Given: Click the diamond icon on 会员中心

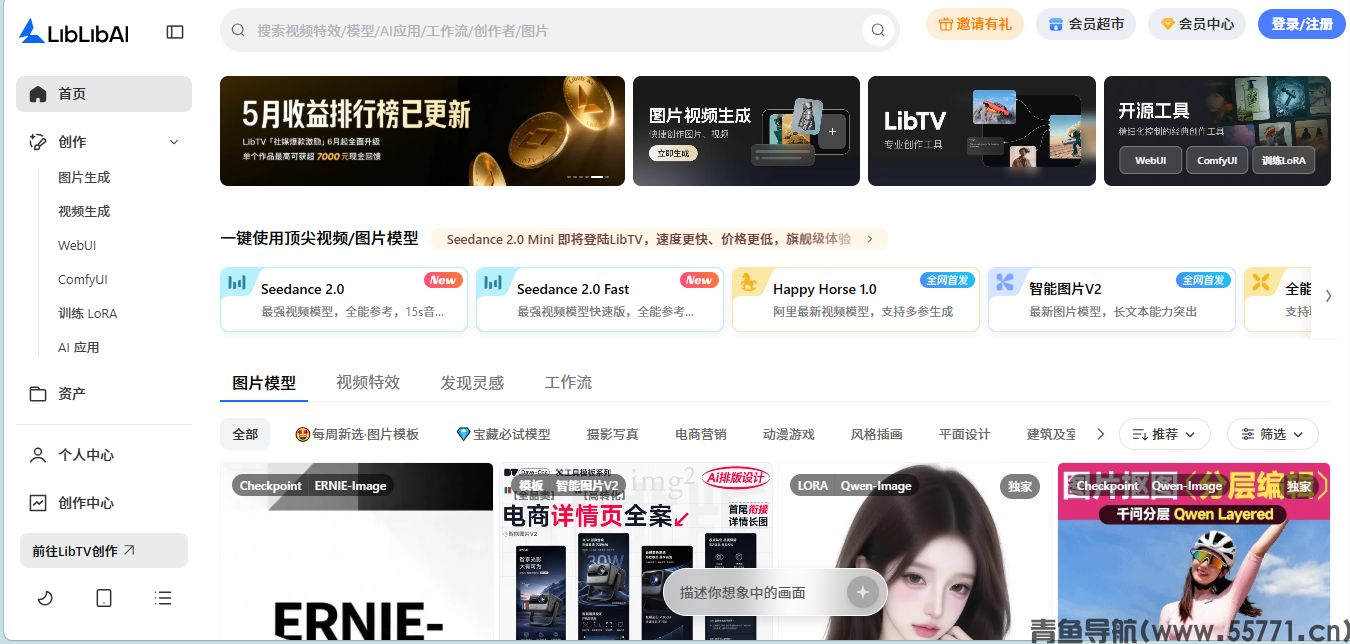Looking at the screenshot, I should click(x=1167, y=24).
